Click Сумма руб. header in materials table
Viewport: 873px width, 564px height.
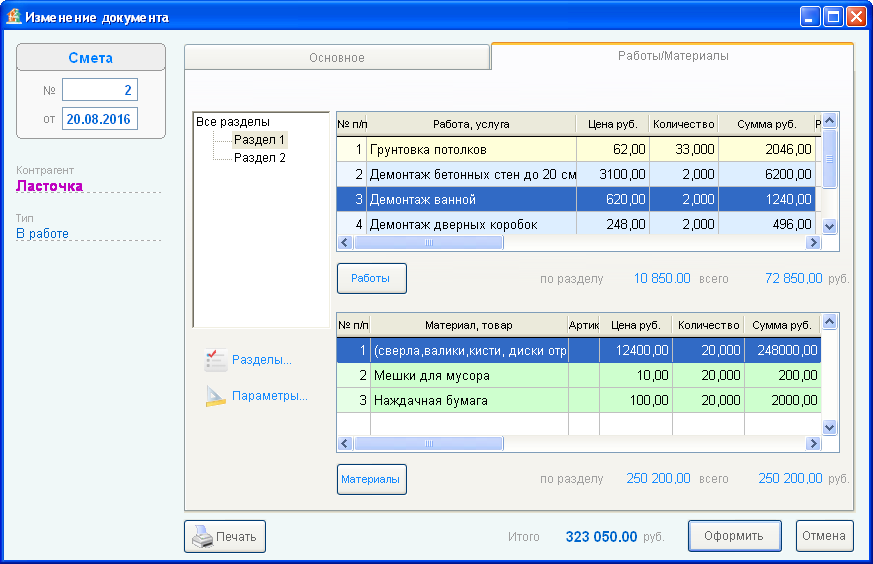pos(782,325)
